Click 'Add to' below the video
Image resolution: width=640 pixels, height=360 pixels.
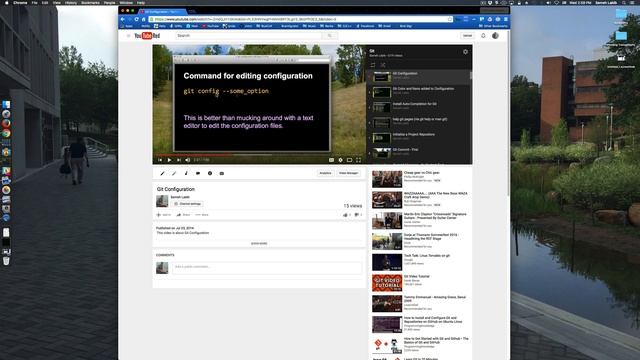[x=164, y=215]
